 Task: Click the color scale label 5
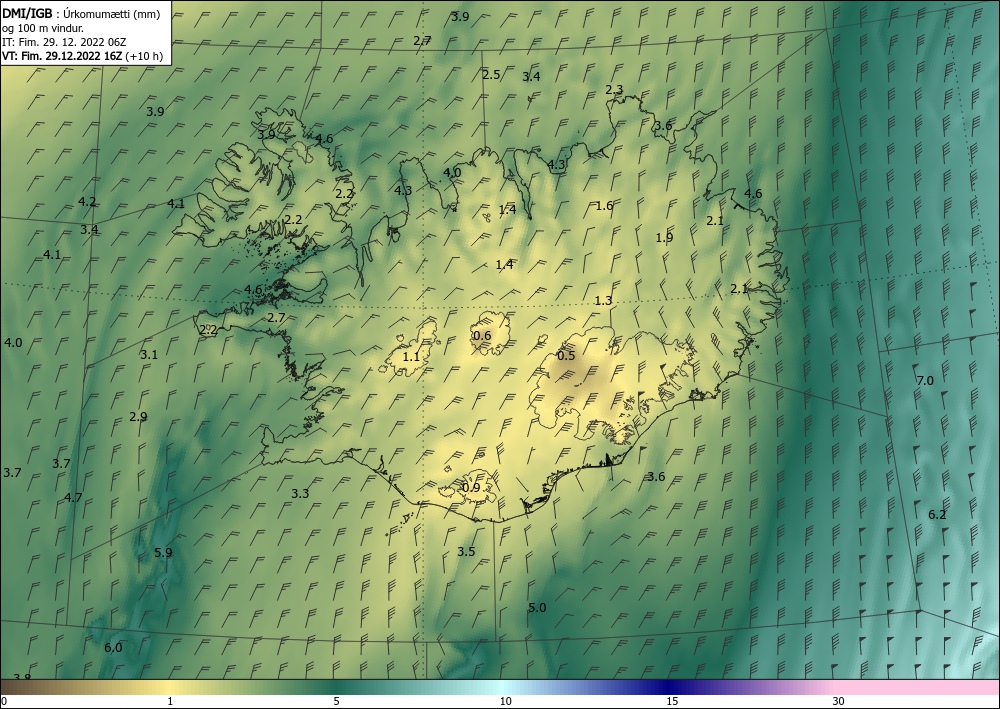(x=336, y=701)
